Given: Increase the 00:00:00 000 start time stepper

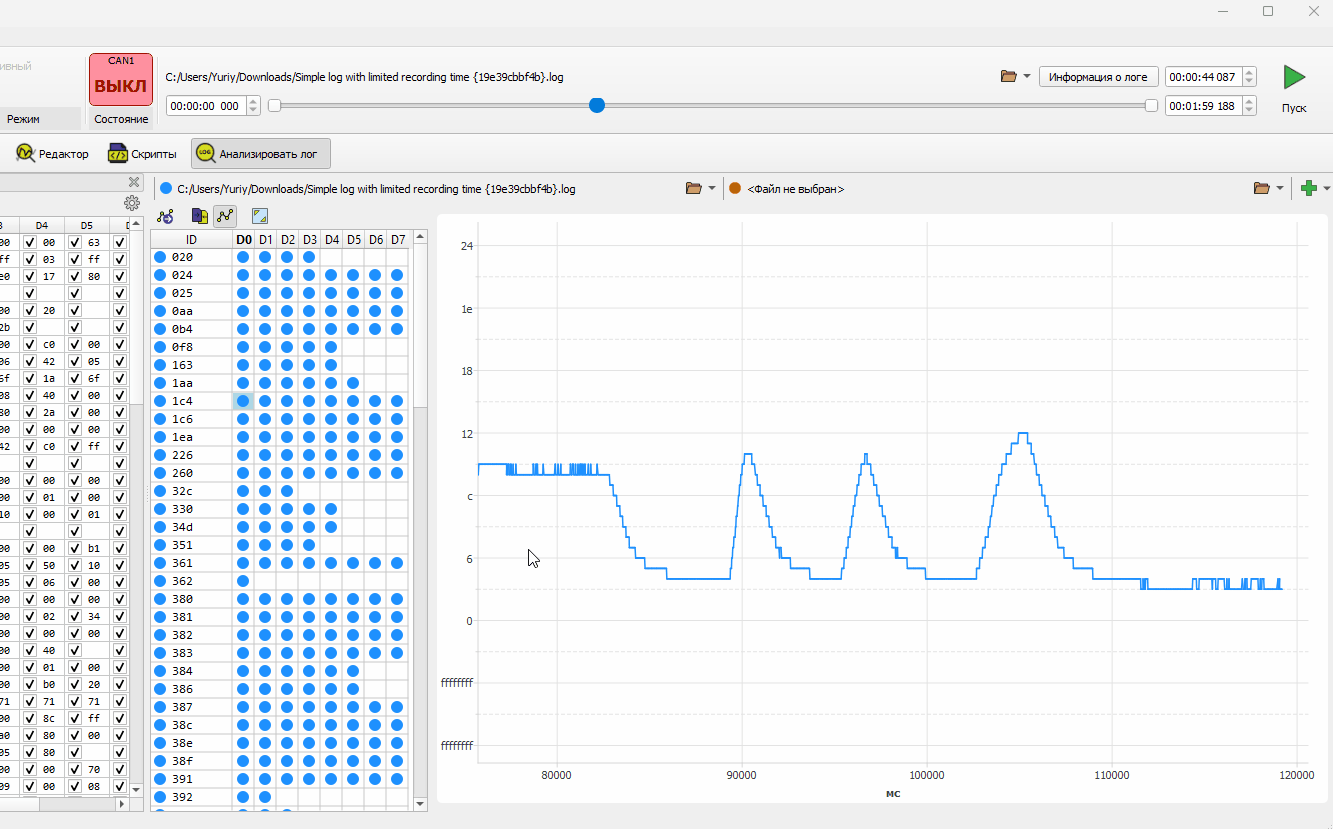Looking at the screenshot, I should (253, 100).
